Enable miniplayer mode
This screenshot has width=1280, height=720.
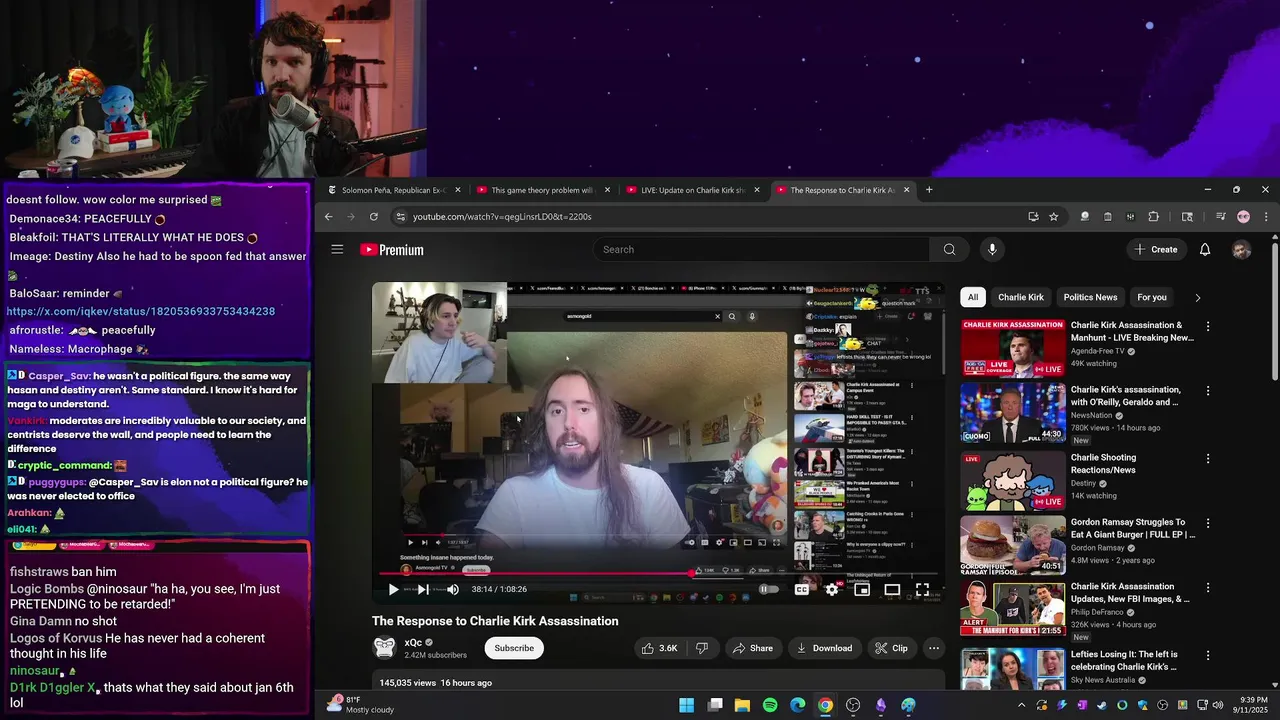tap(862, 590)
